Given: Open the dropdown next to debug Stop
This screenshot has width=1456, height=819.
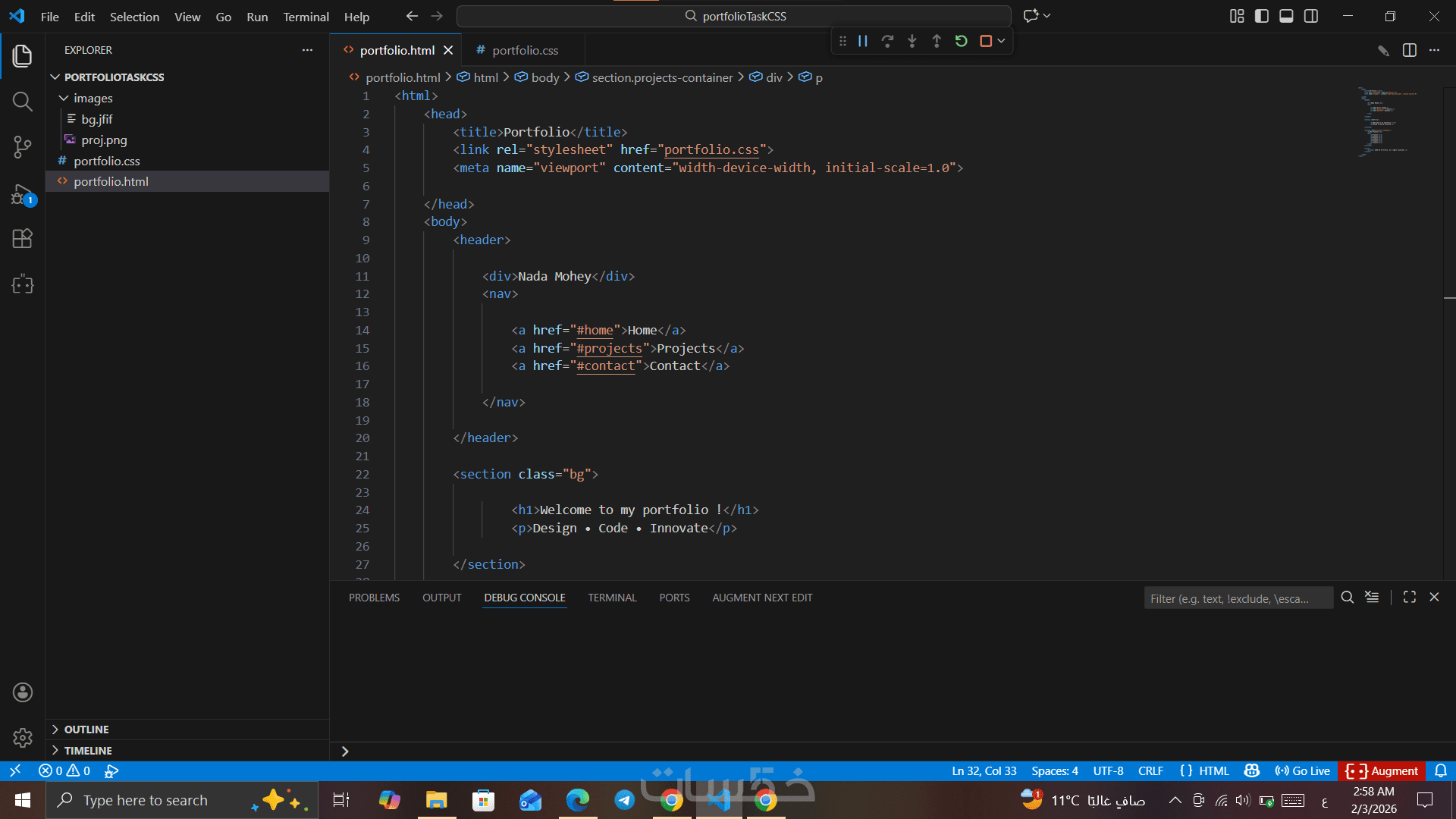Looking at the screenshot, I should pos(1002,41).
